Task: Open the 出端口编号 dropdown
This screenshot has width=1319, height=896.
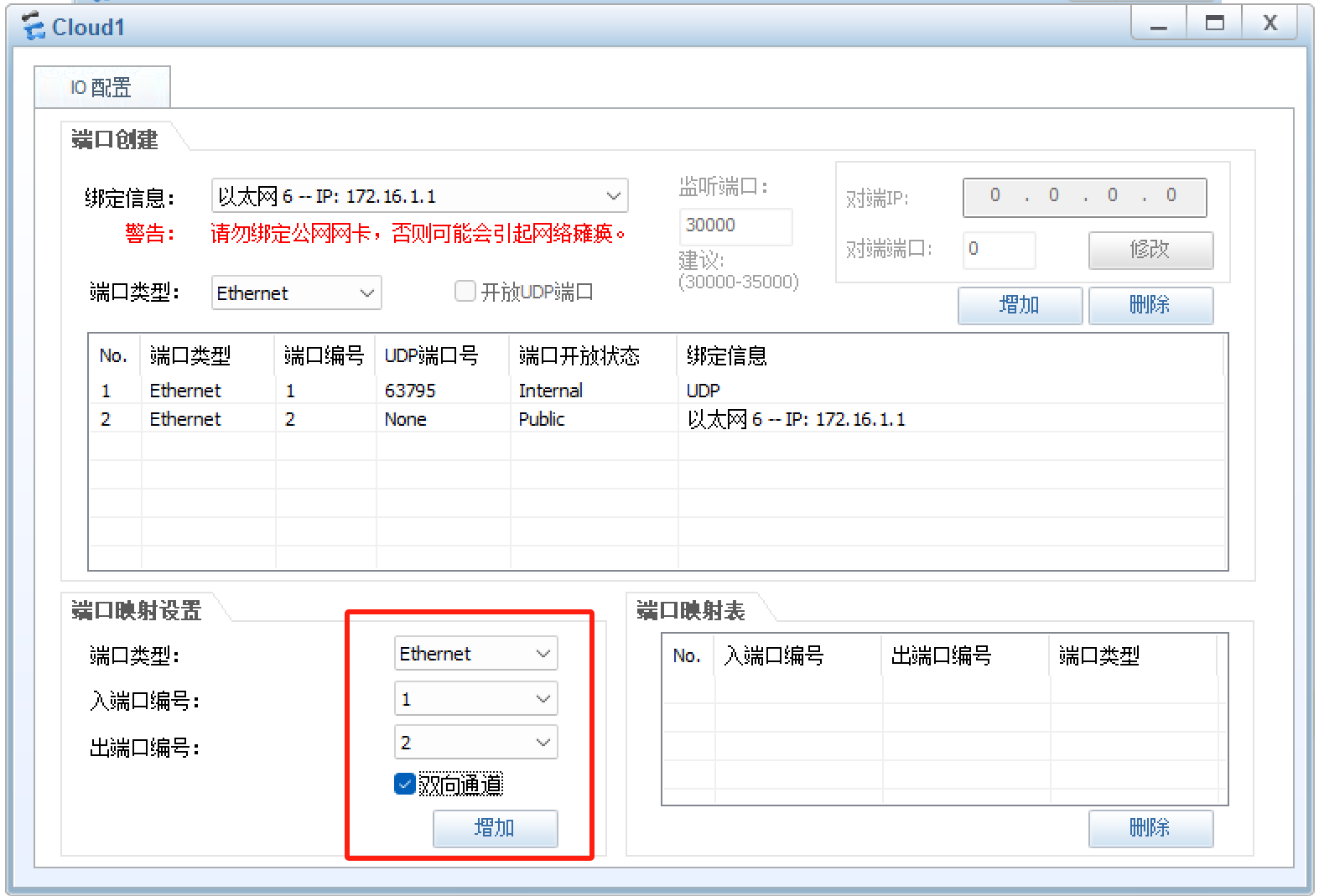Action: [475, 743]
